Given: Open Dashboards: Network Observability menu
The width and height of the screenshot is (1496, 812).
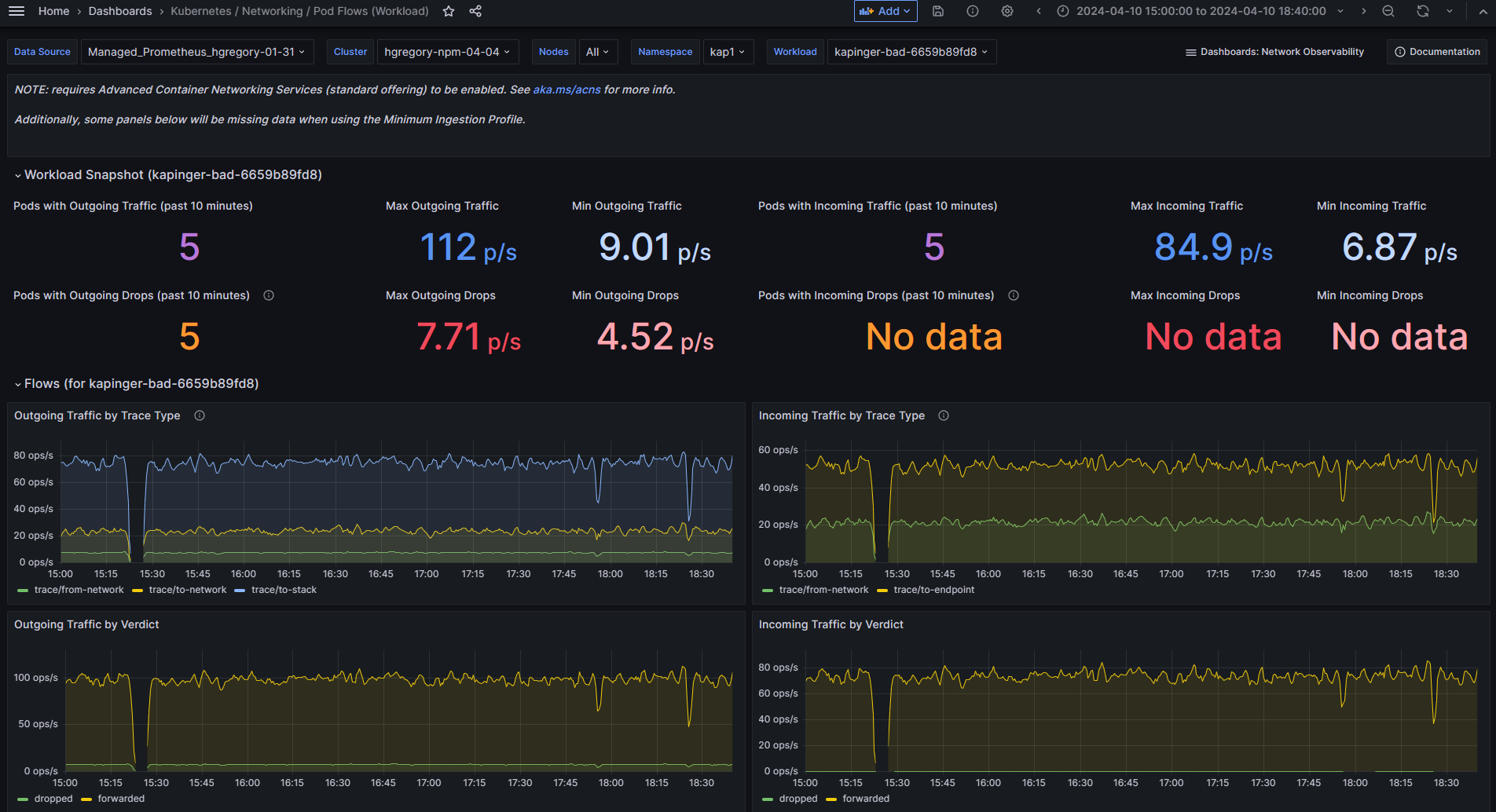Looking at the screenshot, I should (x=1274, y=52).
